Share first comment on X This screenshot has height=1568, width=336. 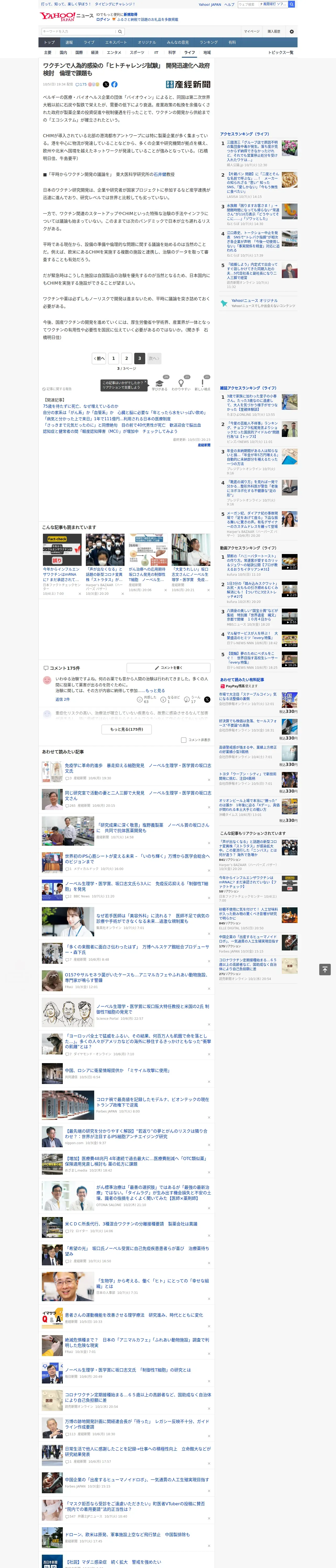(x=207, y=699)
